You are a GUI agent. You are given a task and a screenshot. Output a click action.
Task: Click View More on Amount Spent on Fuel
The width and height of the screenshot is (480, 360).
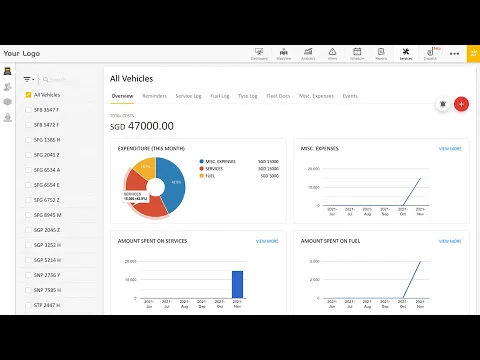click(450, 241)
